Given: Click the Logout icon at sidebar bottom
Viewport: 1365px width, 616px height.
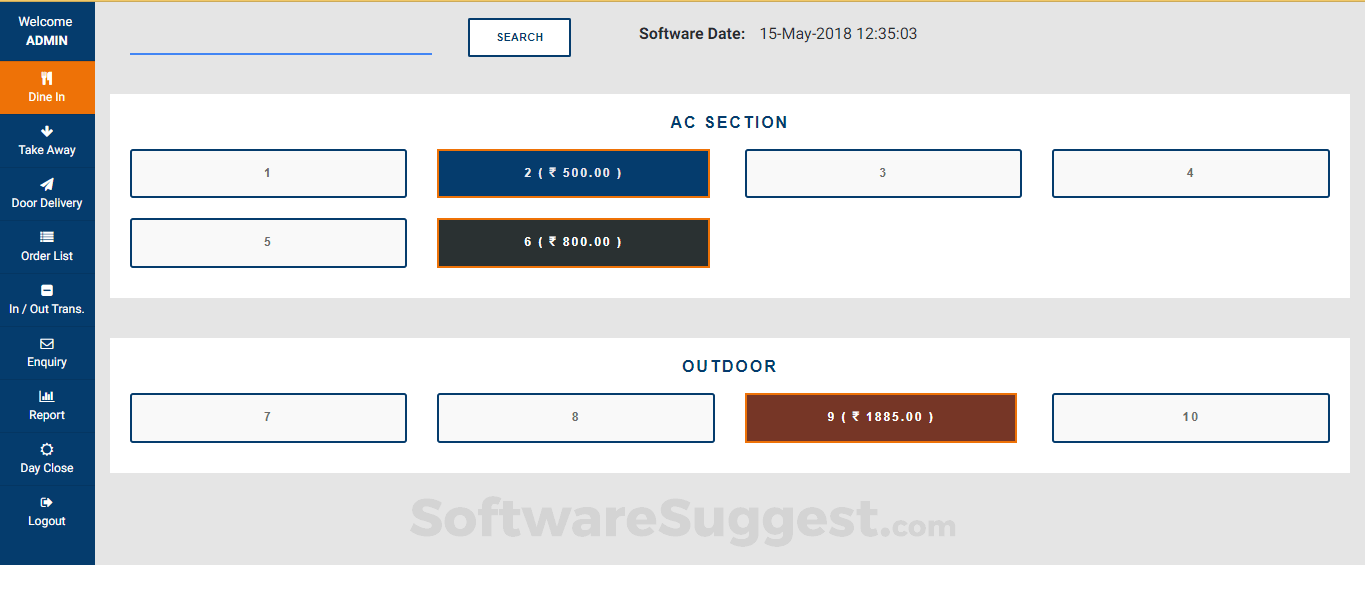Looking at the screenshot, I should point(47,503).
